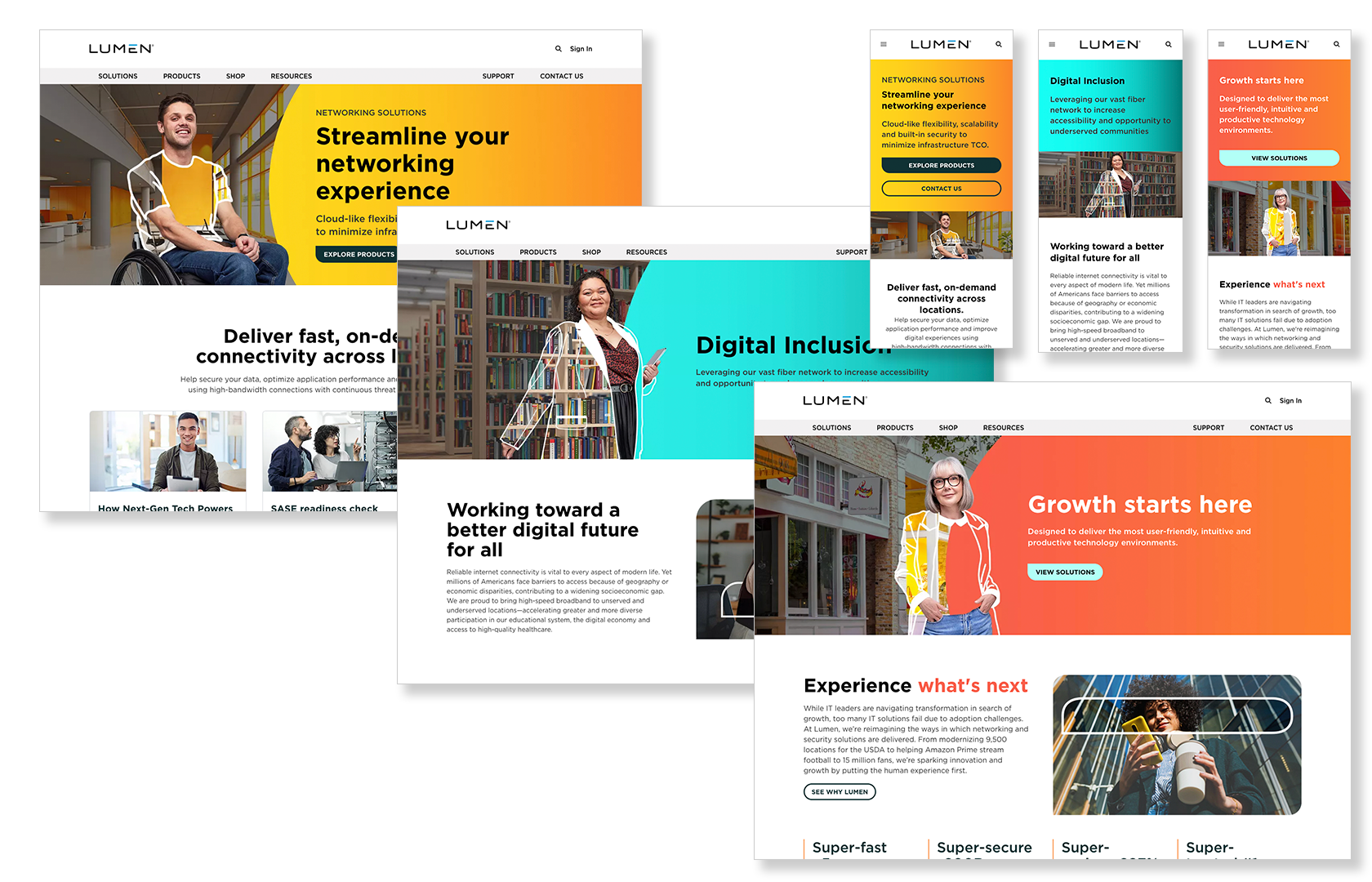Click the Lumen logo on the teal desktop page
Viewport: 1372px width, 882px height.
tap(478, 225)
